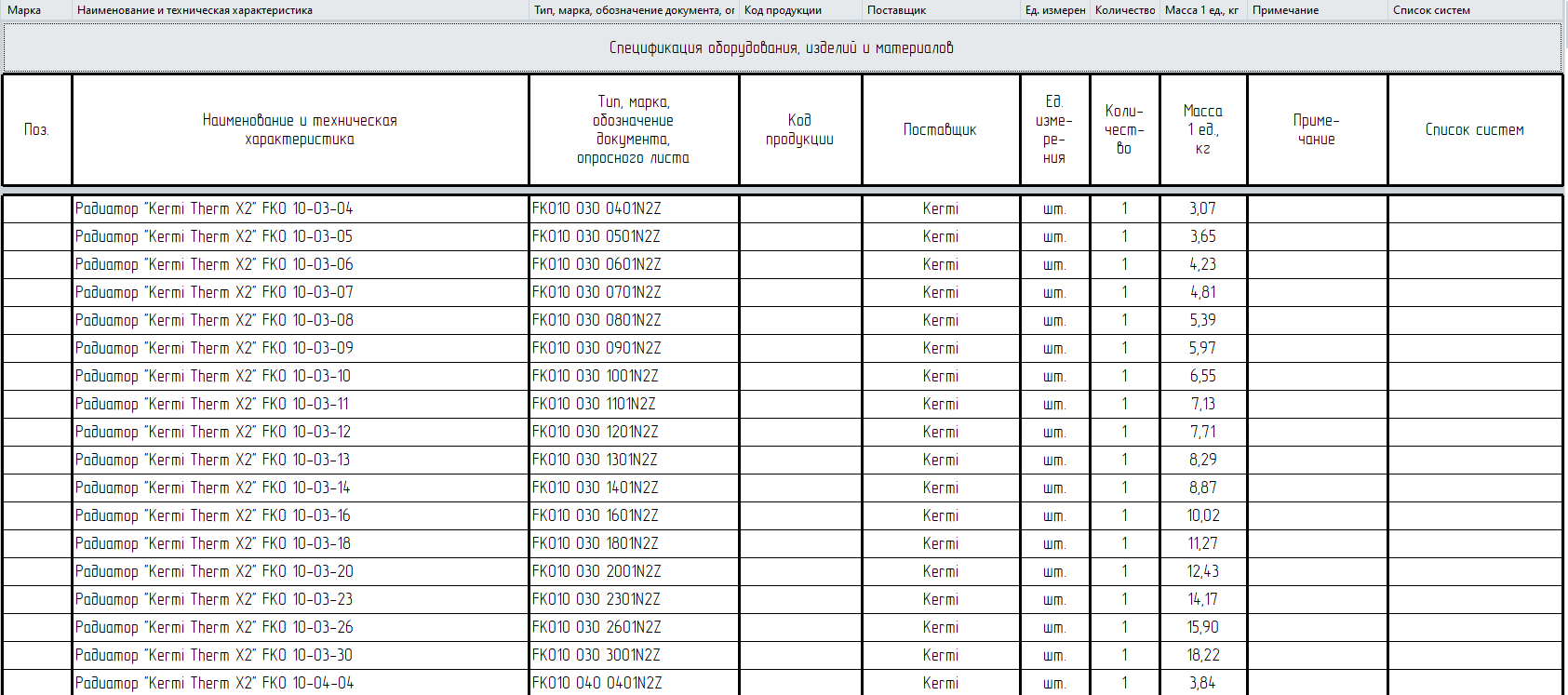1568x695 pixels.
Task: Select cell Радиатор Kermi Therm X2 FKO 10-03-07
Action: tap(301, 292)
